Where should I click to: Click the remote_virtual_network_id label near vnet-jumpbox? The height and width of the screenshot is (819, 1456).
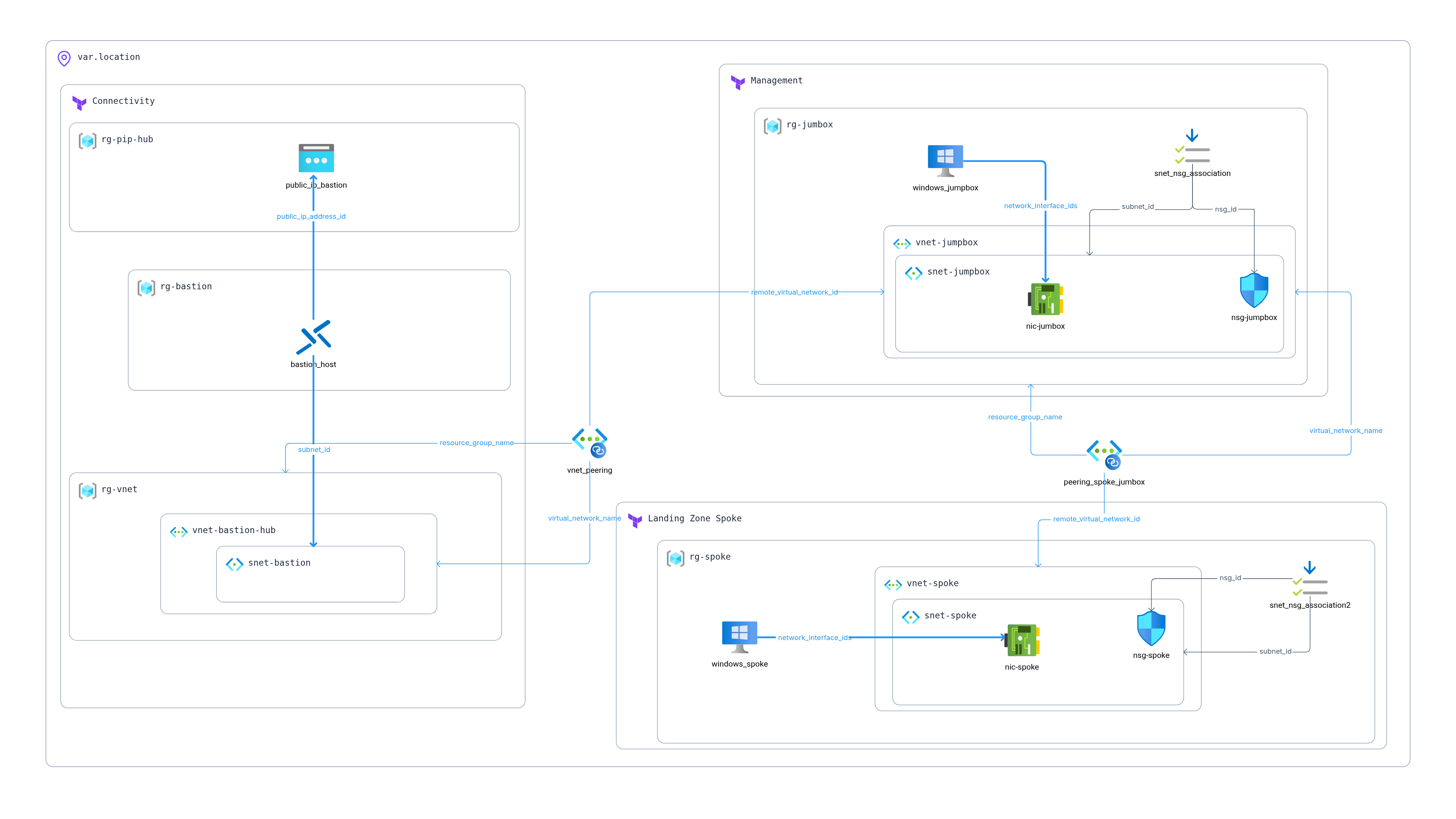pyautogui.click(x=794, y=292)
